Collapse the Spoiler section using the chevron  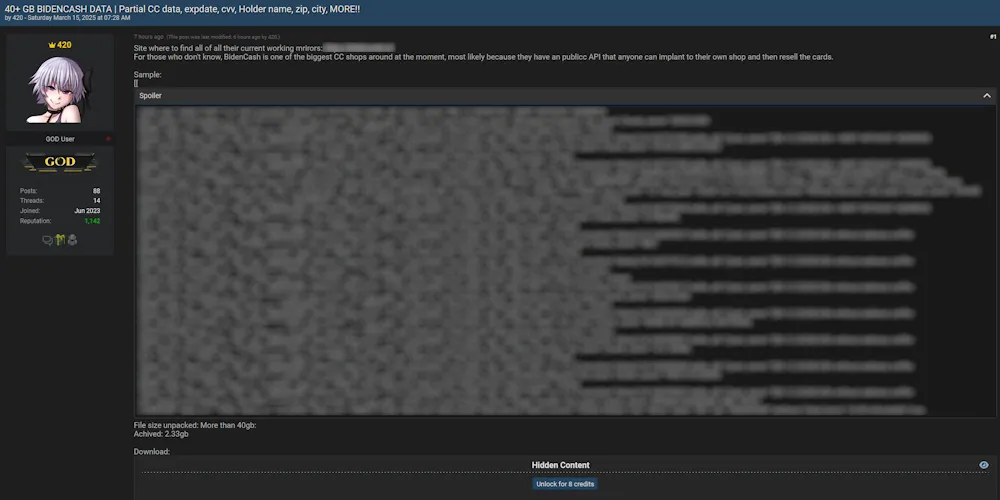tap(987, 96)
